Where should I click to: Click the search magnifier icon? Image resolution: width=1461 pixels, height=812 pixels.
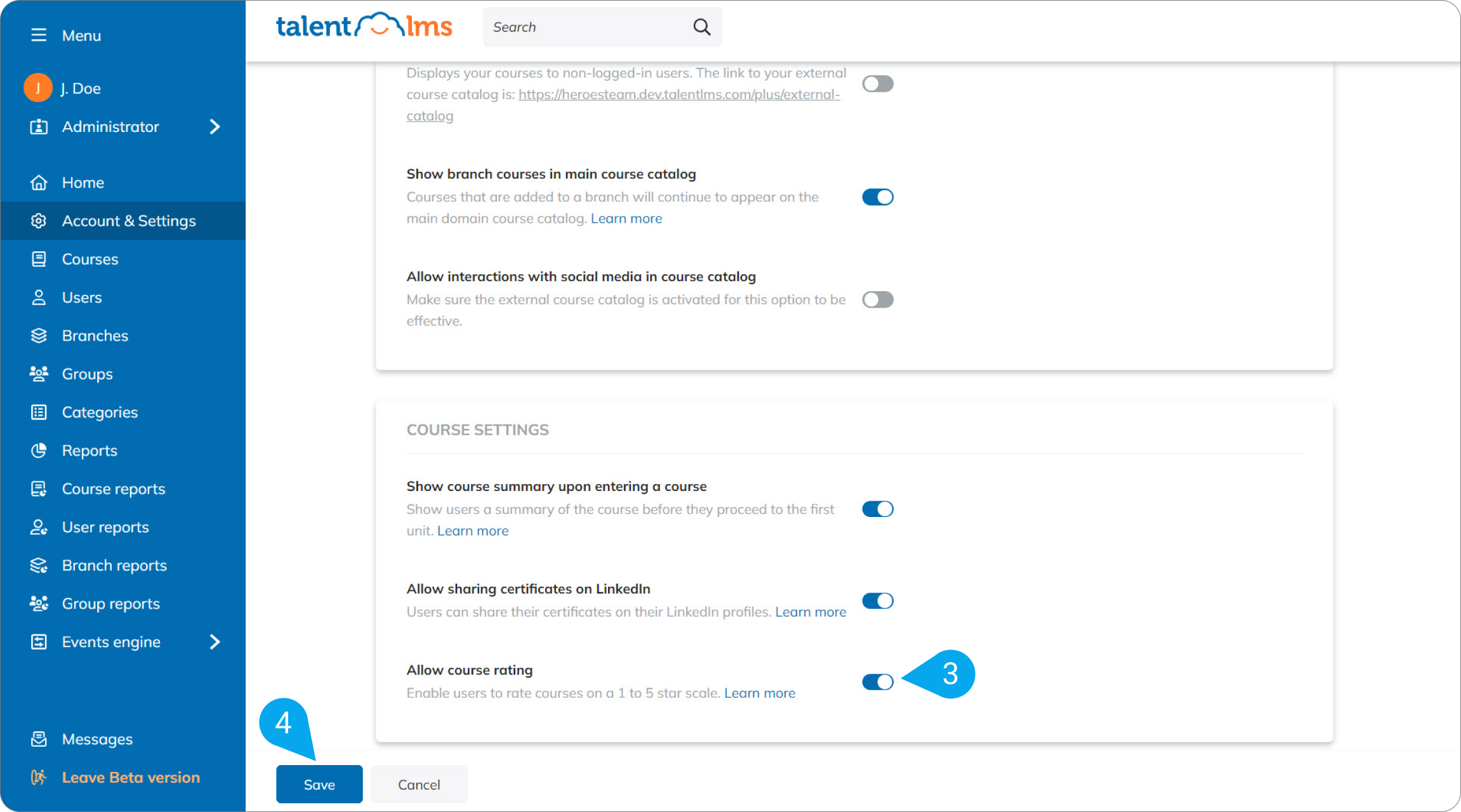click(701, 27)
